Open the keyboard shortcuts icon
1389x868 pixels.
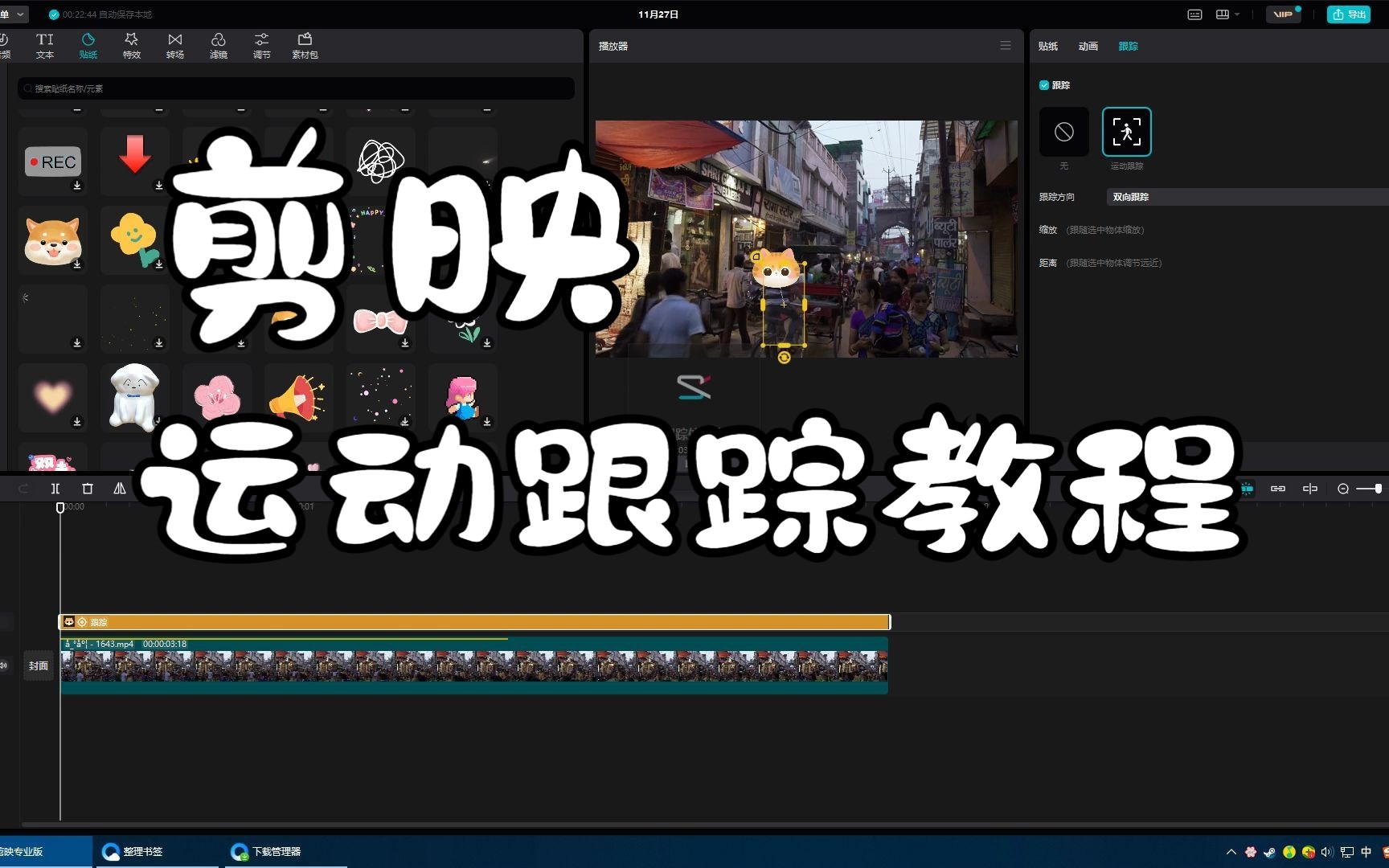pyautogui.click(x=1195, y=14)
